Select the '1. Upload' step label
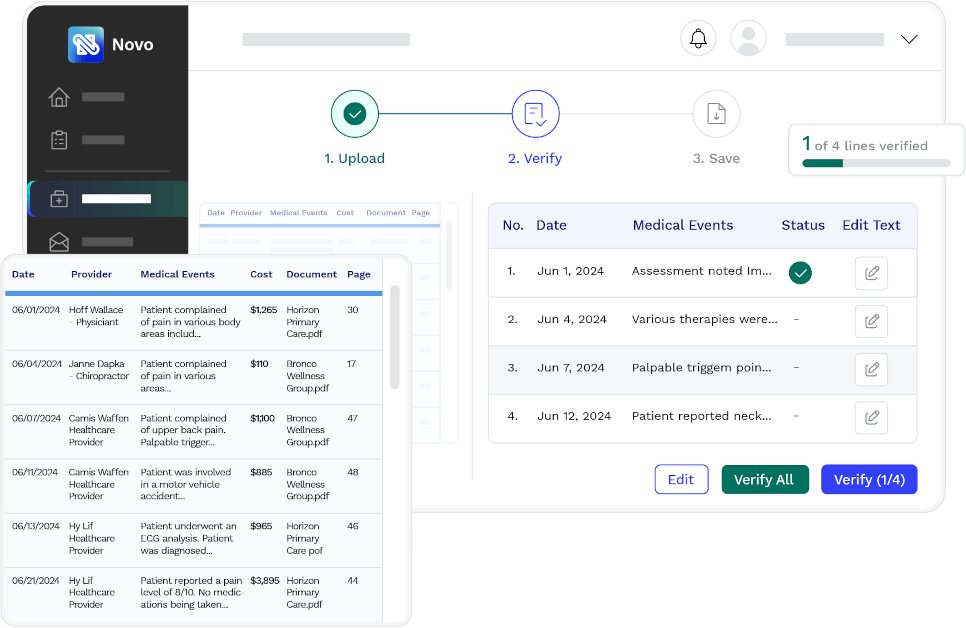966x628 pixels. 354,158
